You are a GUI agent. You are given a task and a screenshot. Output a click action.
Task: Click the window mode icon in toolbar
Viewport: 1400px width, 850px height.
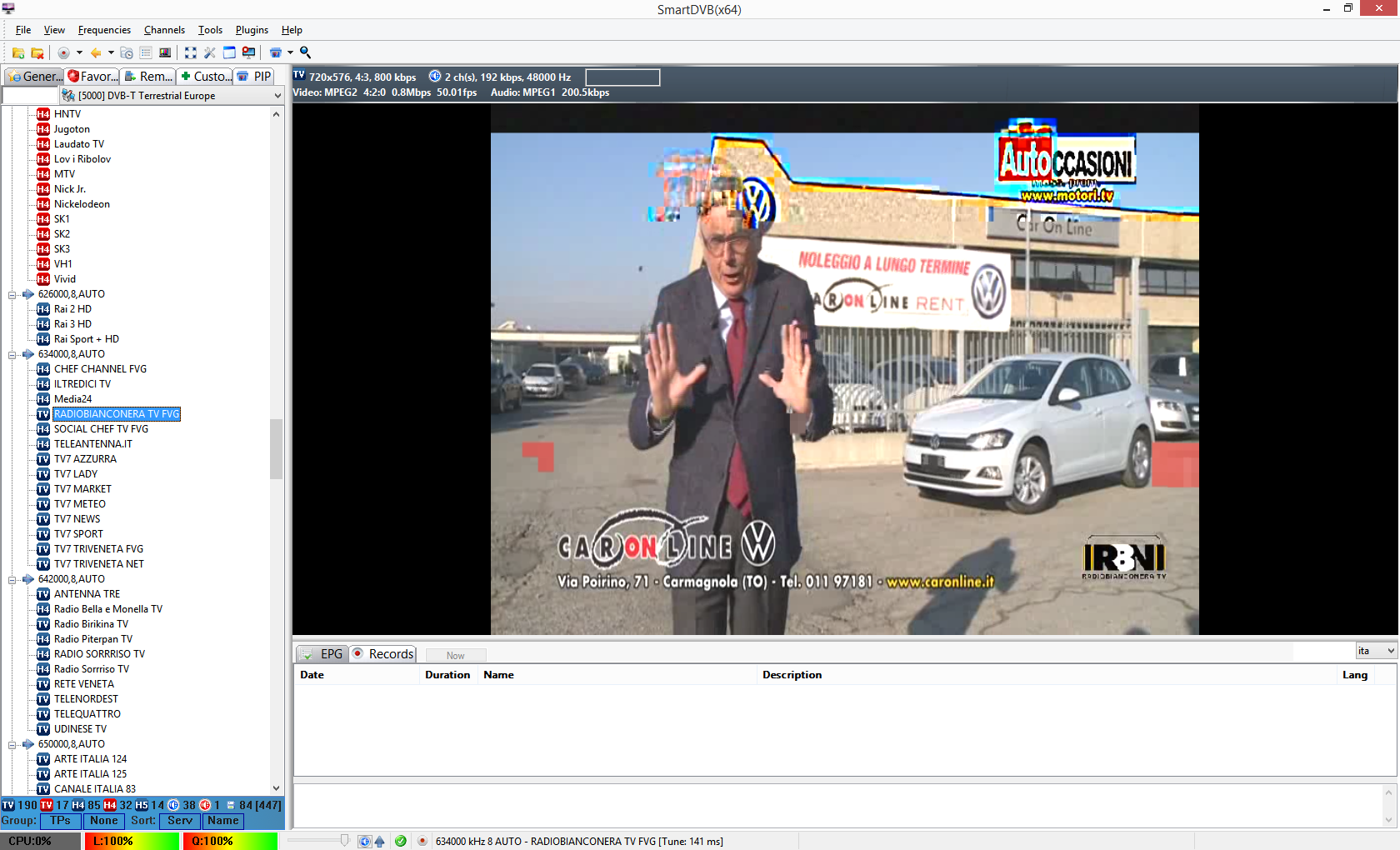(x=229, y=52)
